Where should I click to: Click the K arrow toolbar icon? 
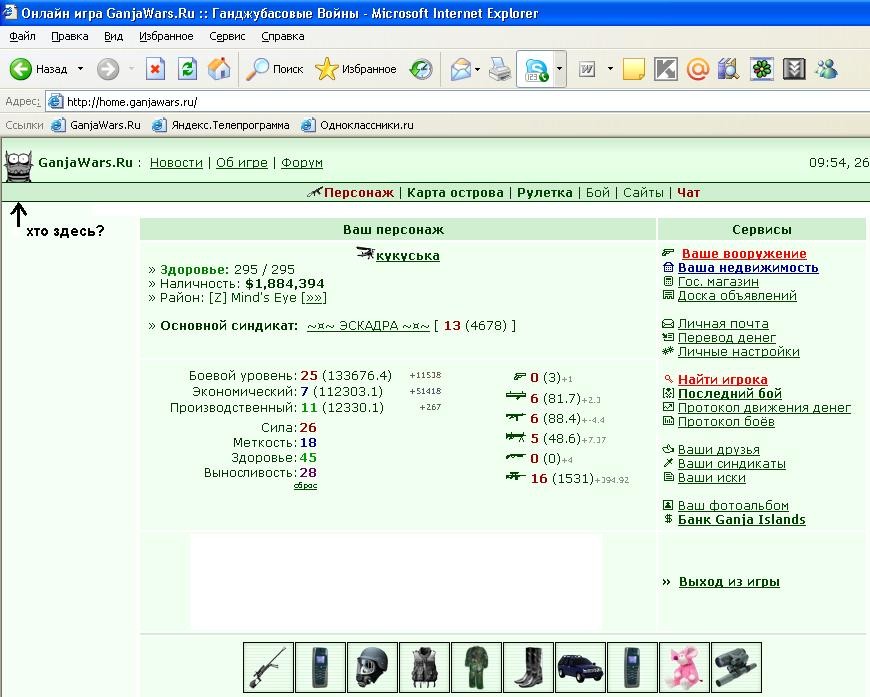(x=666, y=69)
